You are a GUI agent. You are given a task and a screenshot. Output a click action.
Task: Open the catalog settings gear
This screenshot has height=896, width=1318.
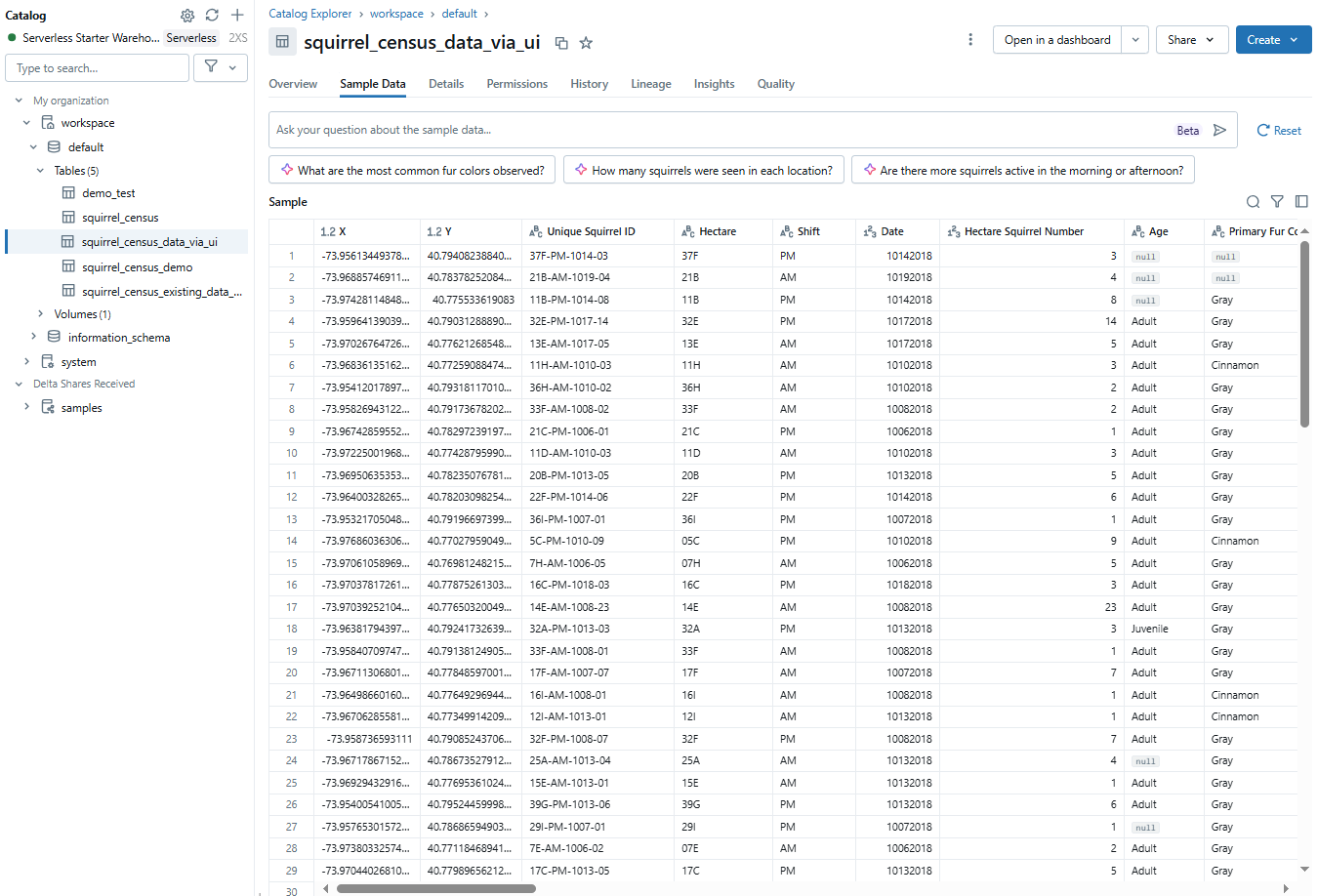point(187,16)
